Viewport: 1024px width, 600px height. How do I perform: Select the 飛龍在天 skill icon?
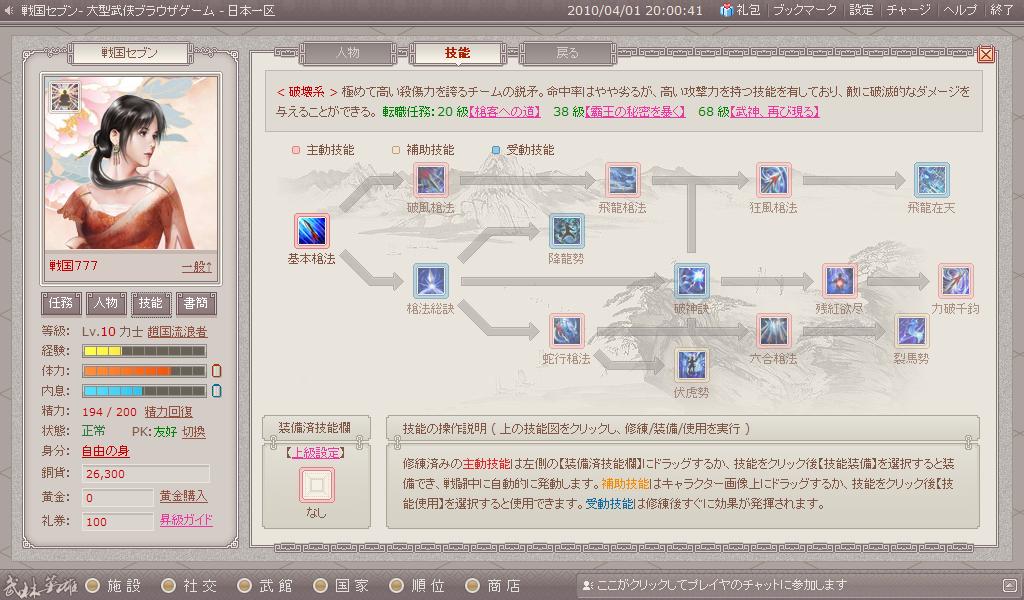tap(931, 180)
